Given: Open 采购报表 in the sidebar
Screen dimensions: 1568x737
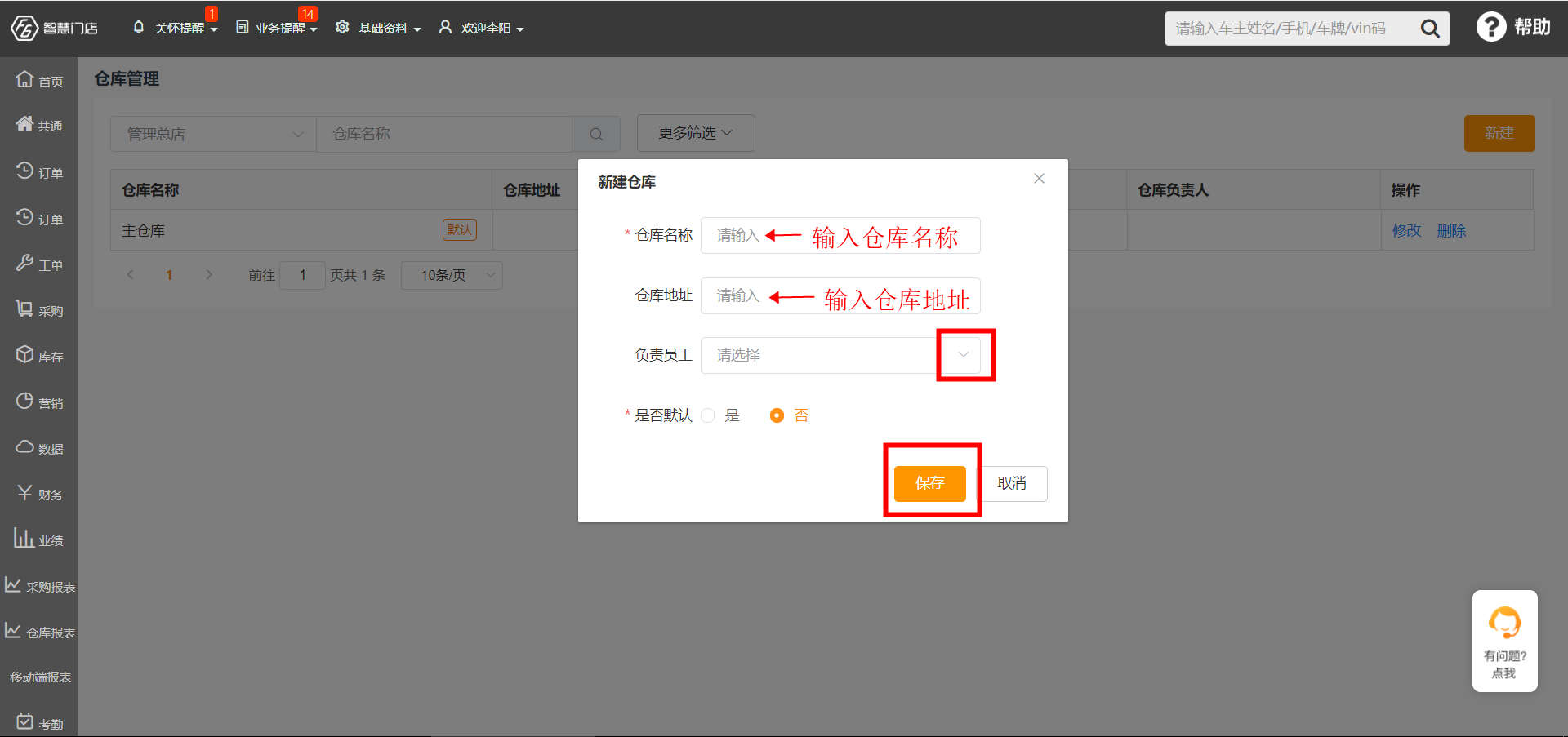Looking at the screenshot, I should pos(39,586).
